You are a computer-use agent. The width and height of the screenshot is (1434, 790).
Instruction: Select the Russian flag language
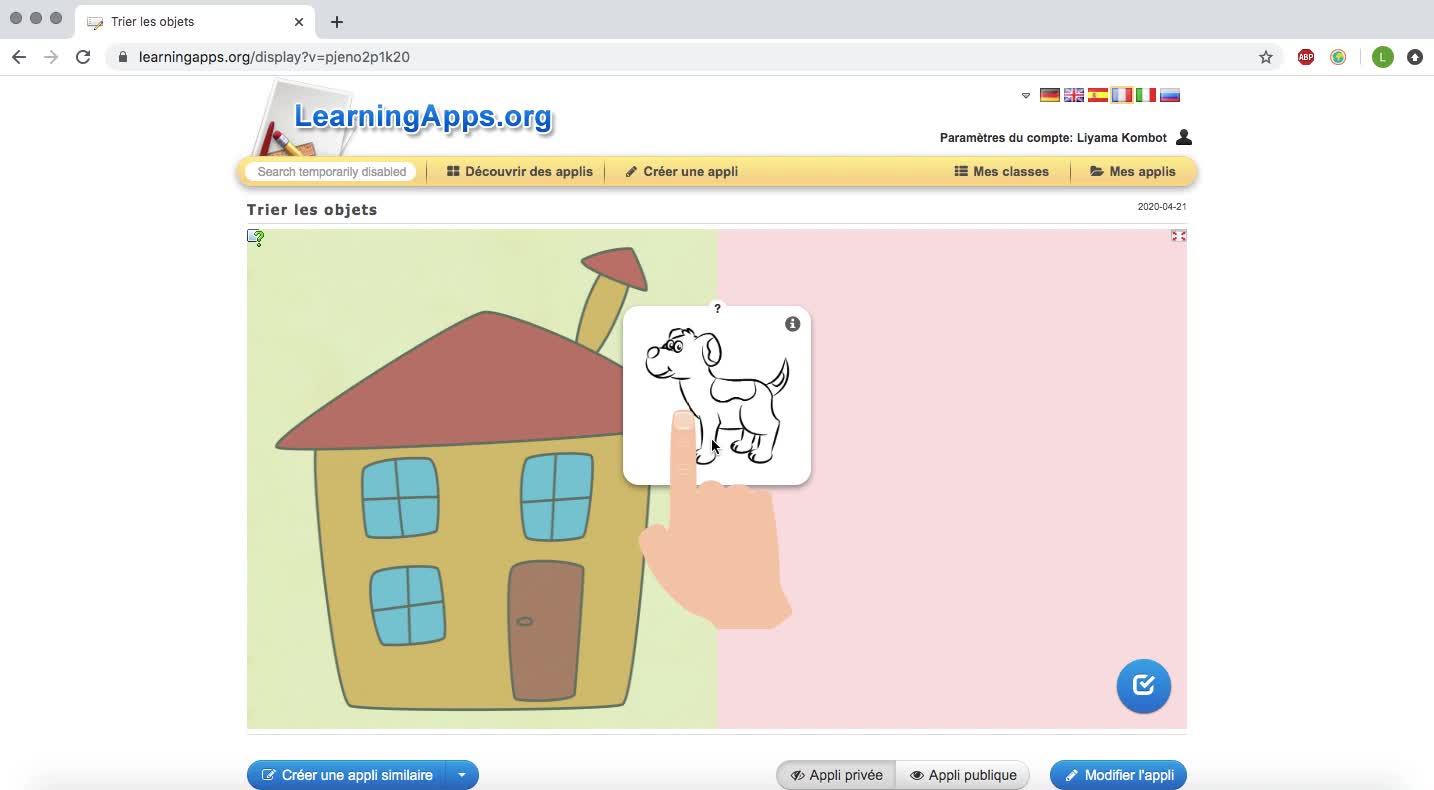[x=1170, y=96]
